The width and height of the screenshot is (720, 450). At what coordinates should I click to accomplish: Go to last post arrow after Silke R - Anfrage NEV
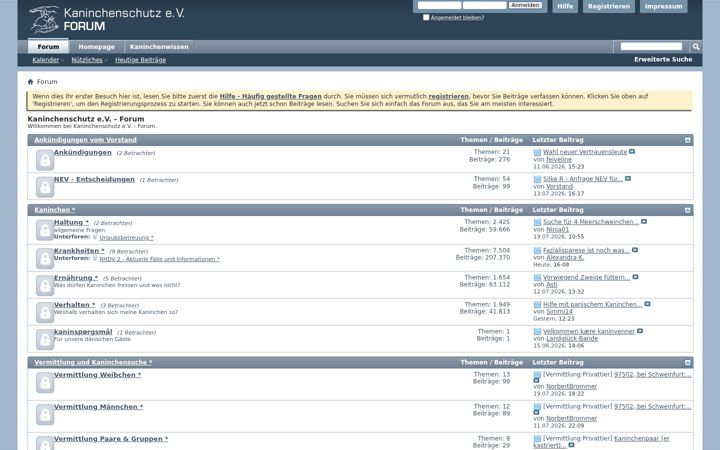tap(628, 179)
